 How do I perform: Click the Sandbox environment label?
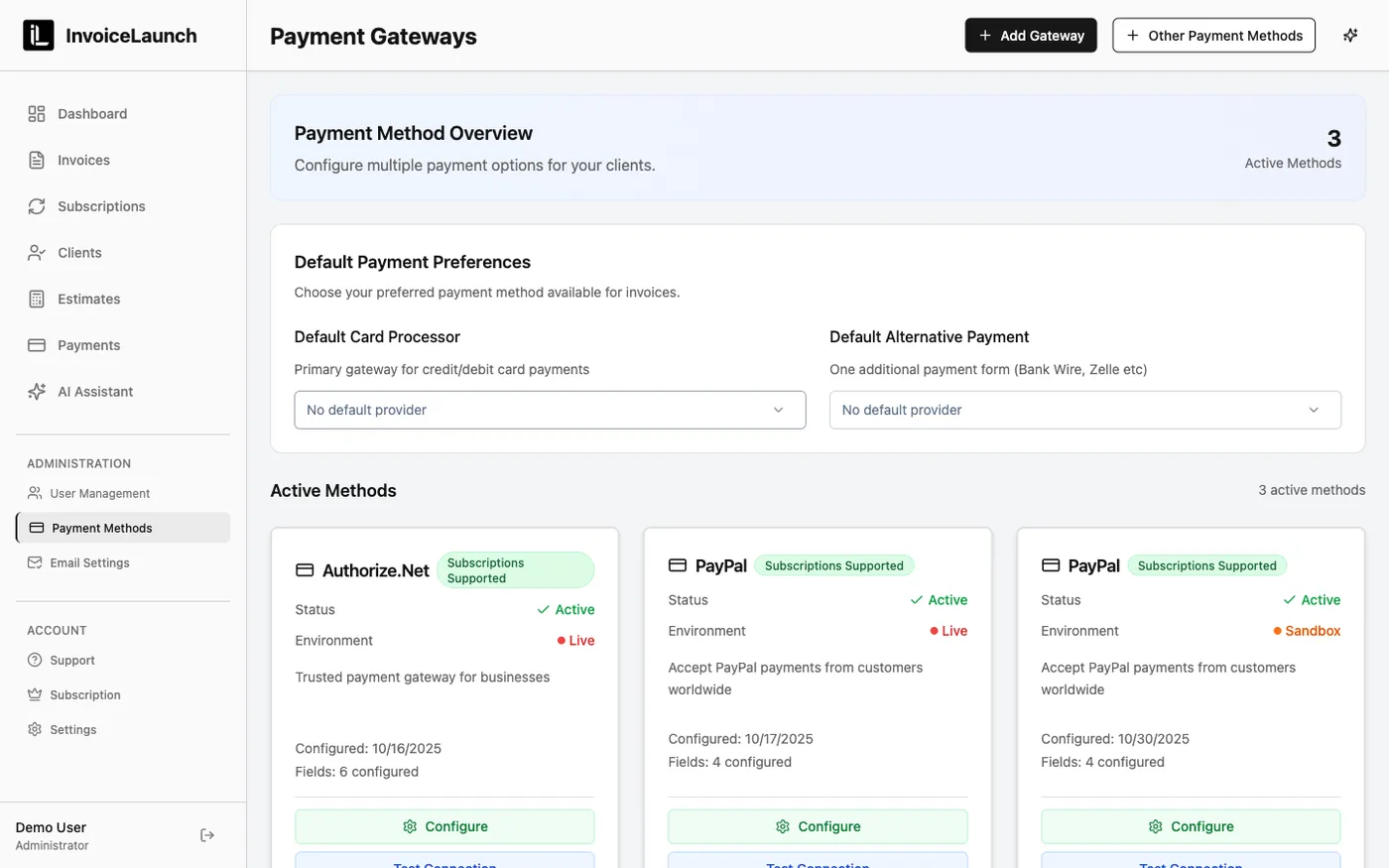(1307, 631)
